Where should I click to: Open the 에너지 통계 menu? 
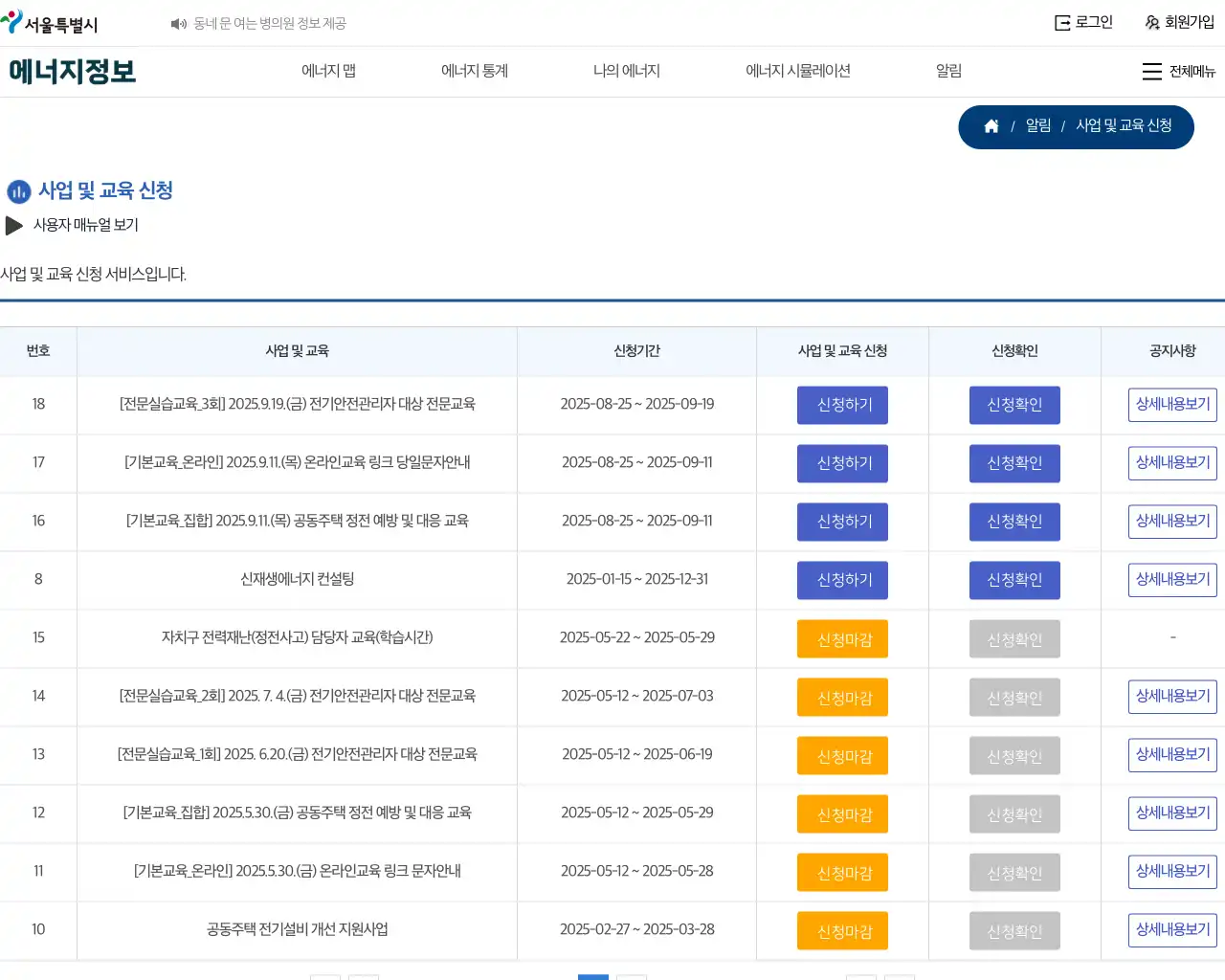[475, 71]
